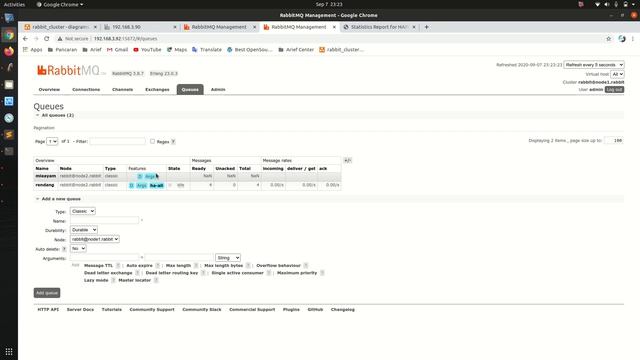Click the help icon beside Auto expire

pyautogui.click(x=158, y=265)
